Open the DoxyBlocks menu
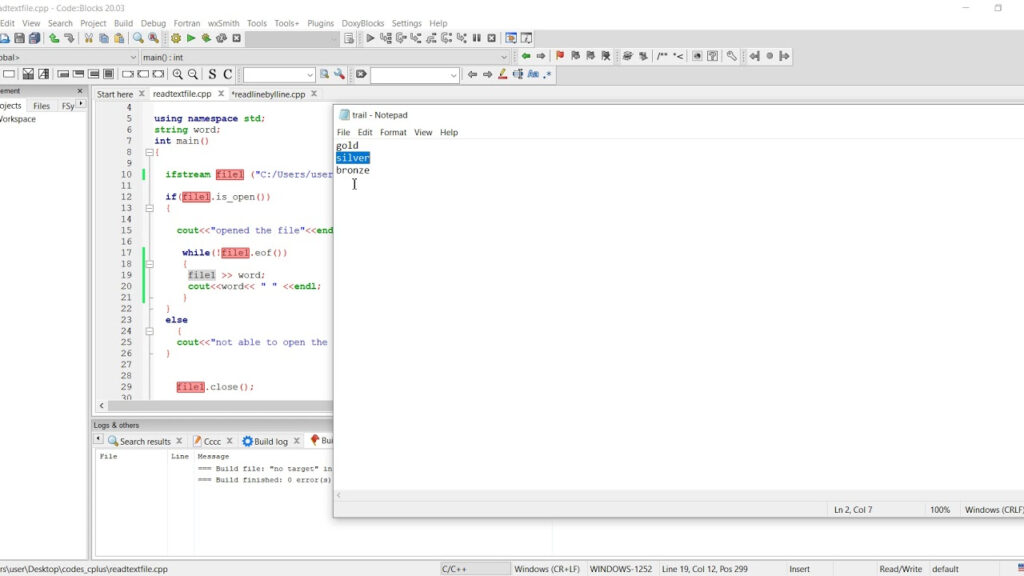The height and width of the screenshot is (576, 1024). (362, 24)
